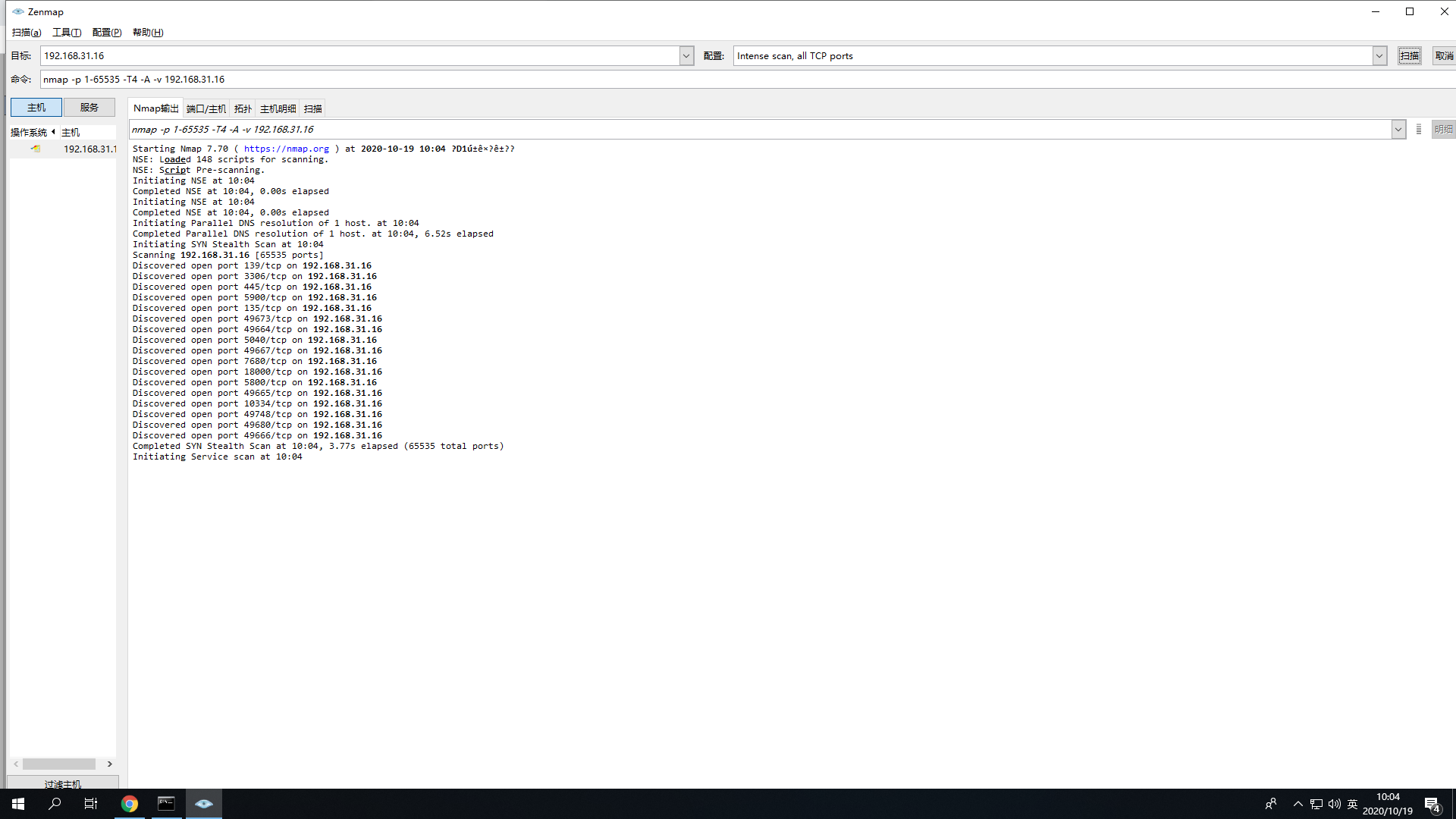Switch to the 端口/主机 tab

tap(206, 108)
